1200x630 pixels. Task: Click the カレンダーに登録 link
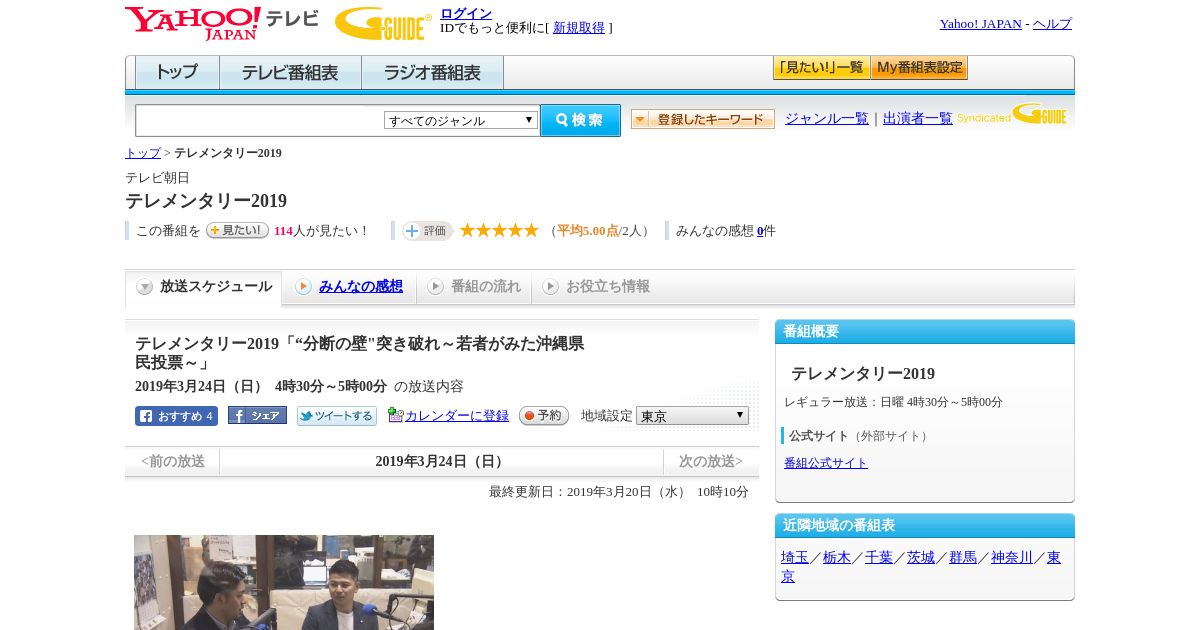tap(457, 415)
